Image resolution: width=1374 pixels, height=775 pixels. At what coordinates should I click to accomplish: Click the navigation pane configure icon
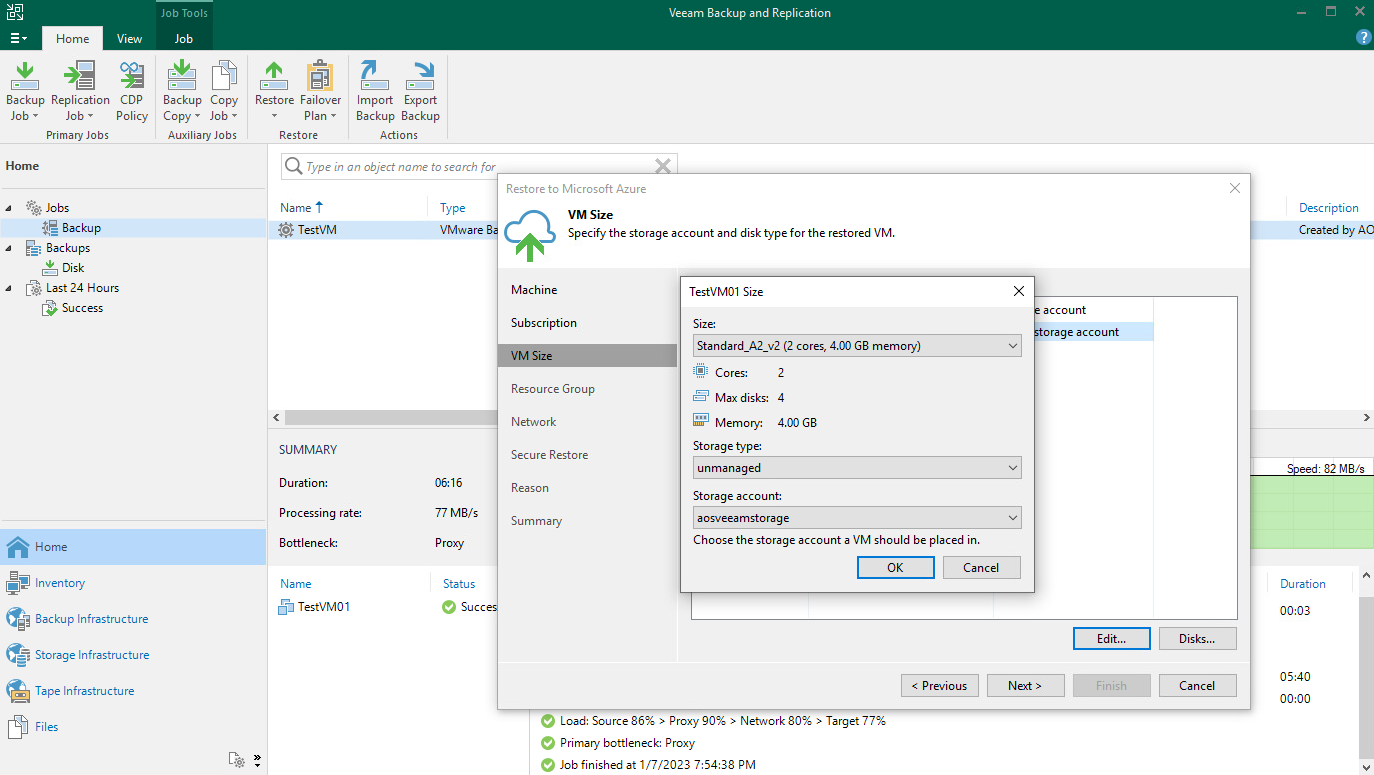pos(236,759)
